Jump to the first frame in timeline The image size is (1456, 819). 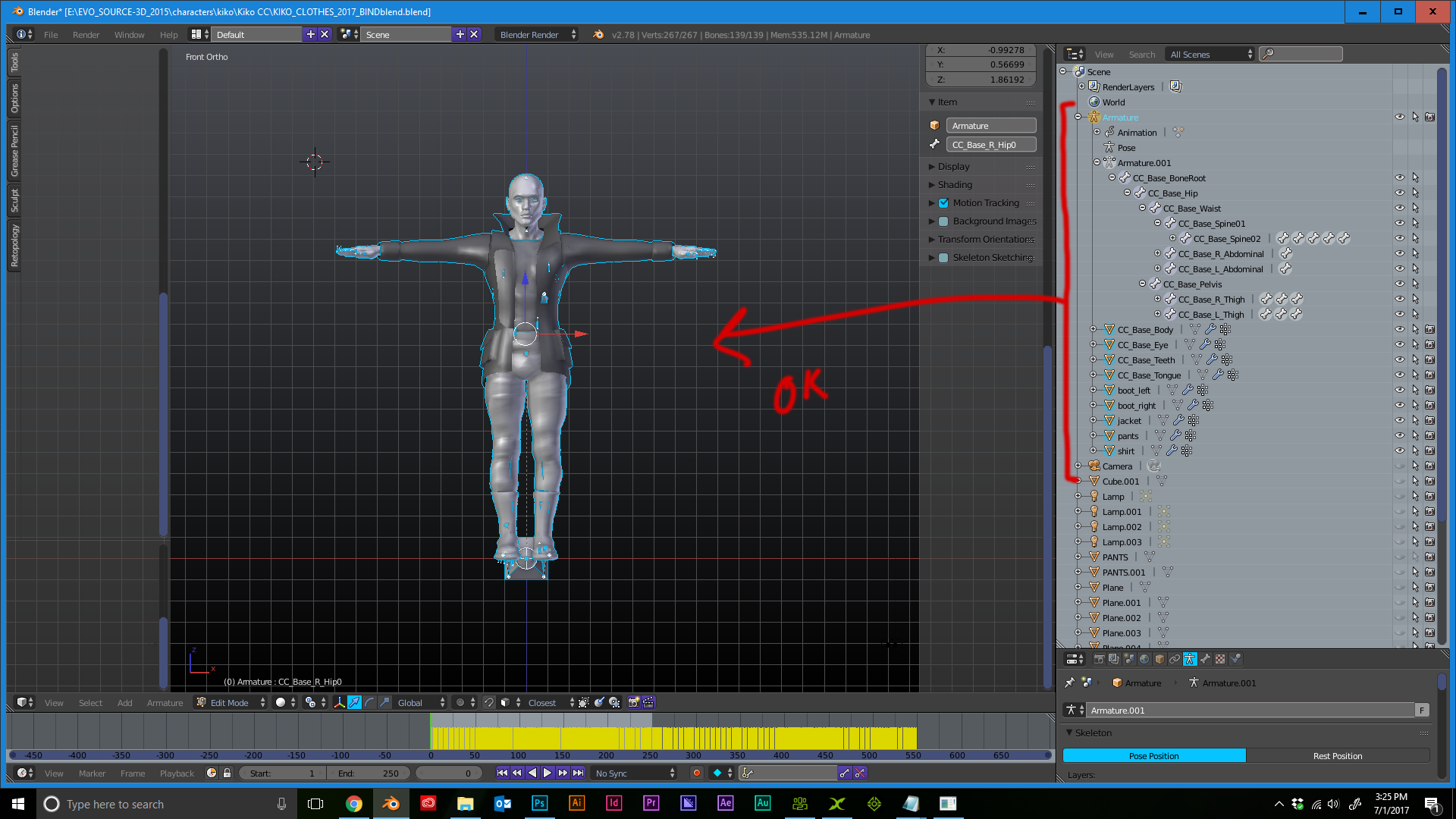click(x=502, y=773)
